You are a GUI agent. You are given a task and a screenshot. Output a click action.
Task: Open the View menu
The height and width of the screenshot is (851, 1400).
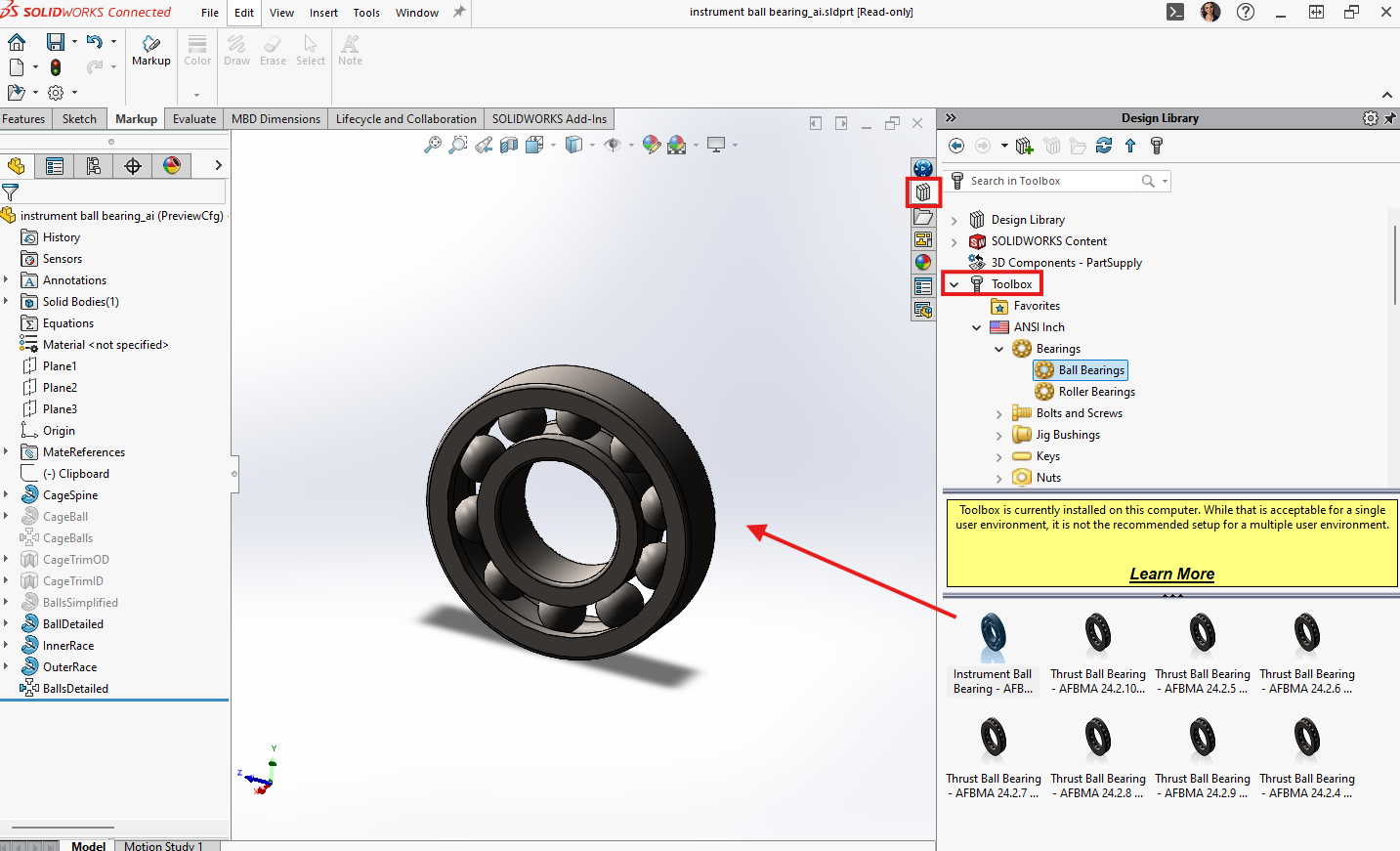point(281,13)
